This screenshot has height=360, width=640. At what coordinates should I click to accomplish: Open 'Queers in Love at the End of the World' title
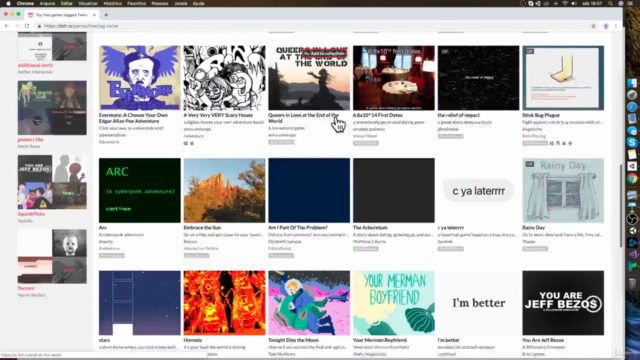point(303,118)
